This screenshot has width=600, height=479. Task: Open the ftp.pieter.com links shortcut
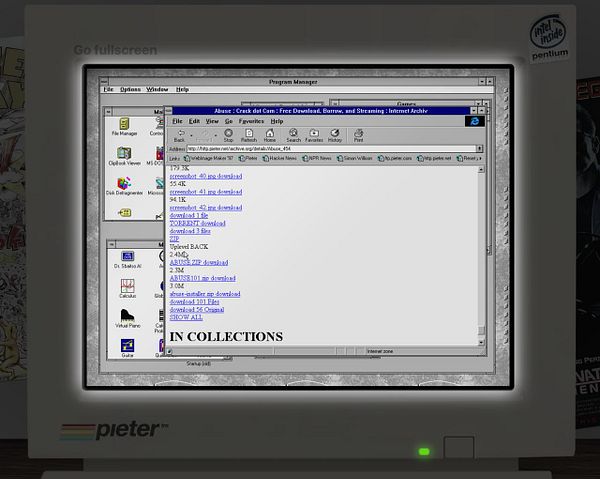click(395, 158)
